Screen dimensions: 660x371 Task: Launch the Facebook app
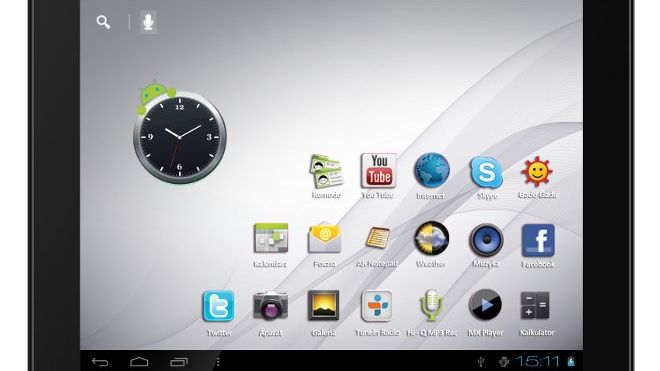pyautogui.click(x=538, y=240)
